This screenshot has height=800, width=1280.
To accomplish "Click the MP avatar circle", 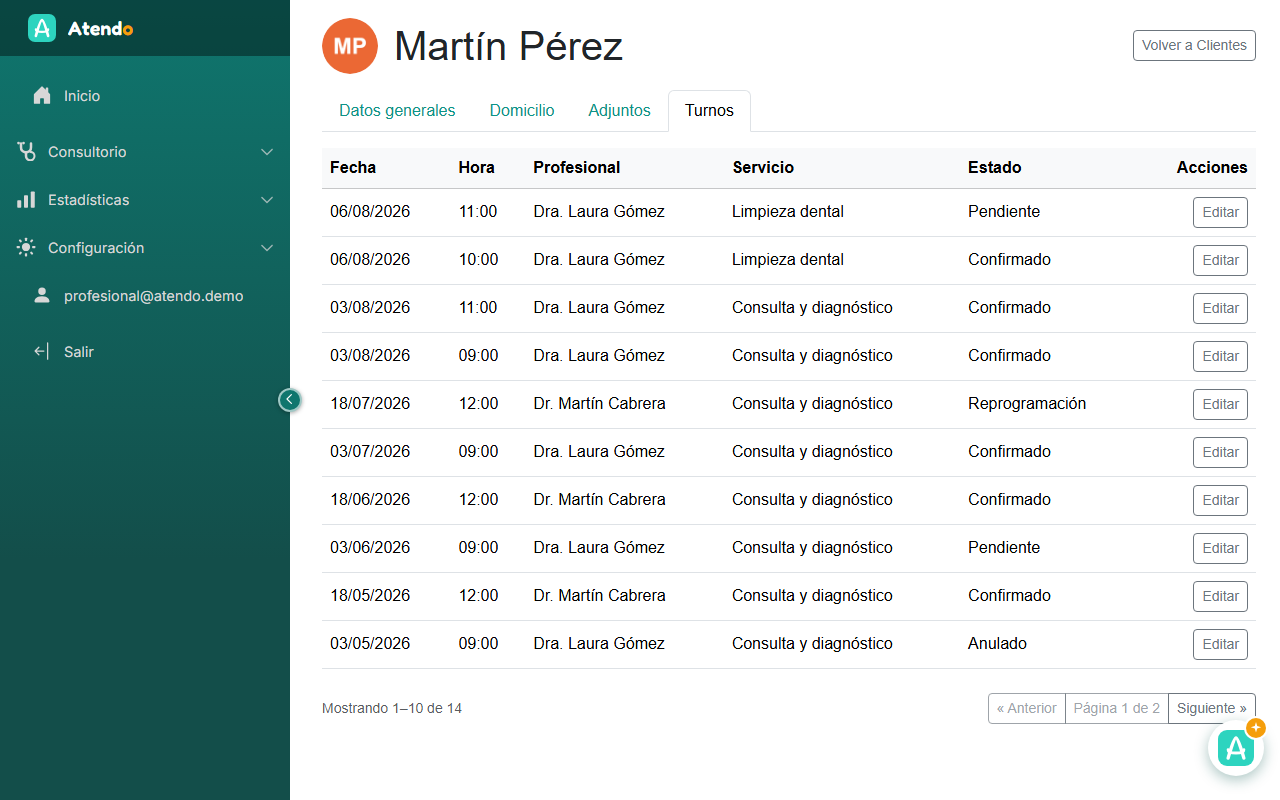I will pyautogui.click(x=350, y=46).
